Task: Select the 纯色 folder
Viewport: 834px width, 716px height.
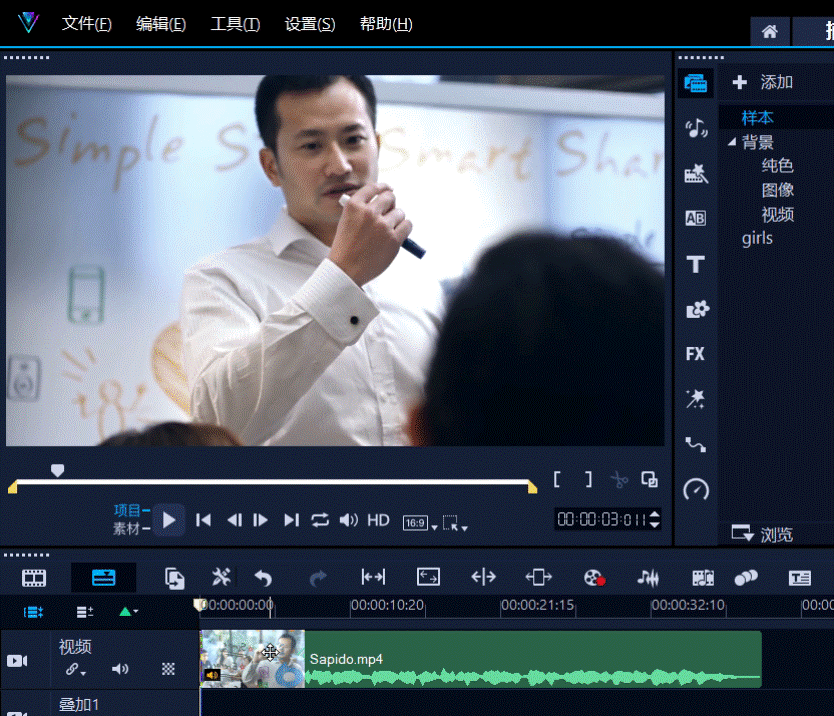Action: point(777,166)
